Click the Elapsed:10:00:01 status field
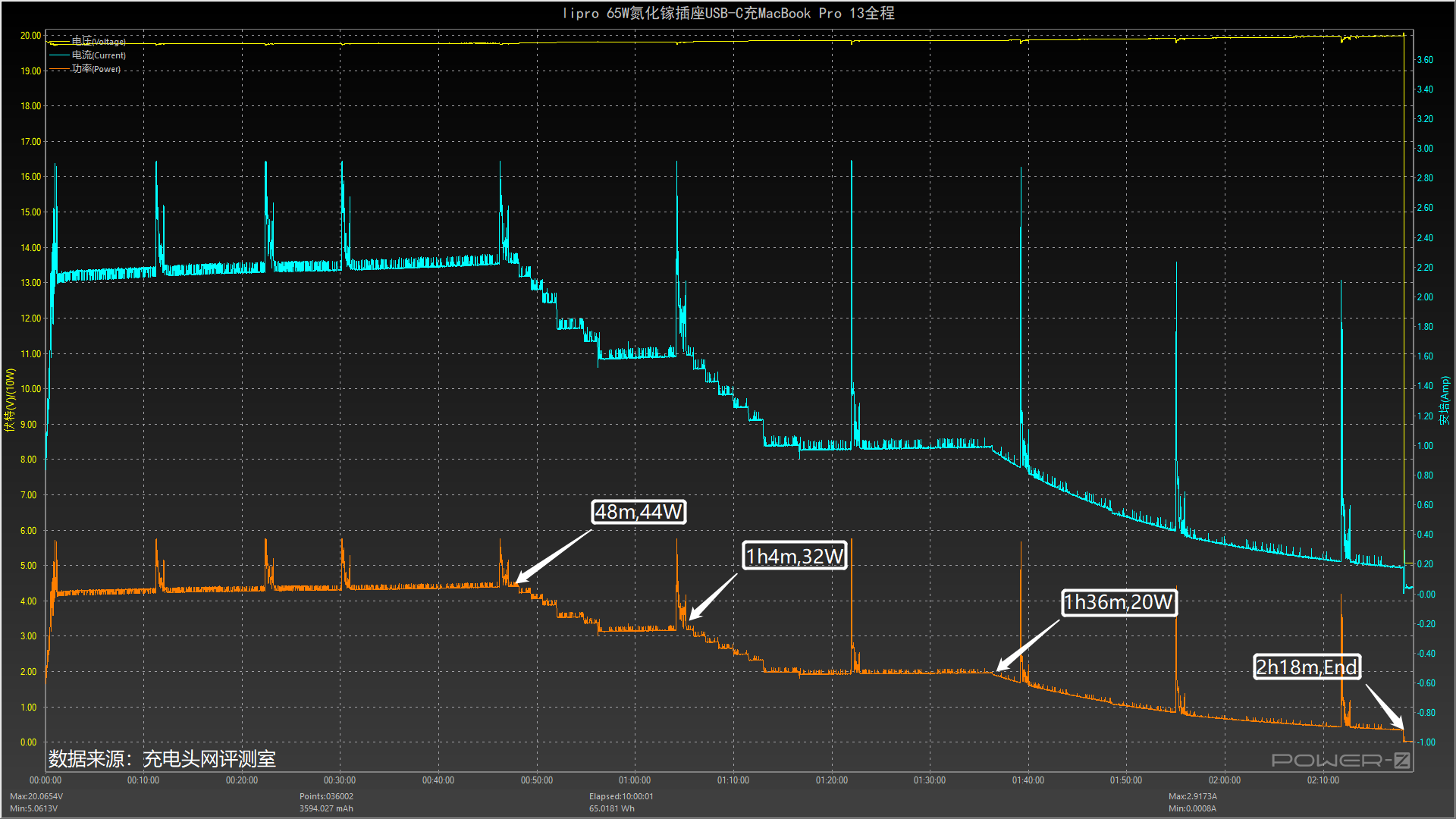This screenshot has height=819, width=1456. [x=621, y=796]
